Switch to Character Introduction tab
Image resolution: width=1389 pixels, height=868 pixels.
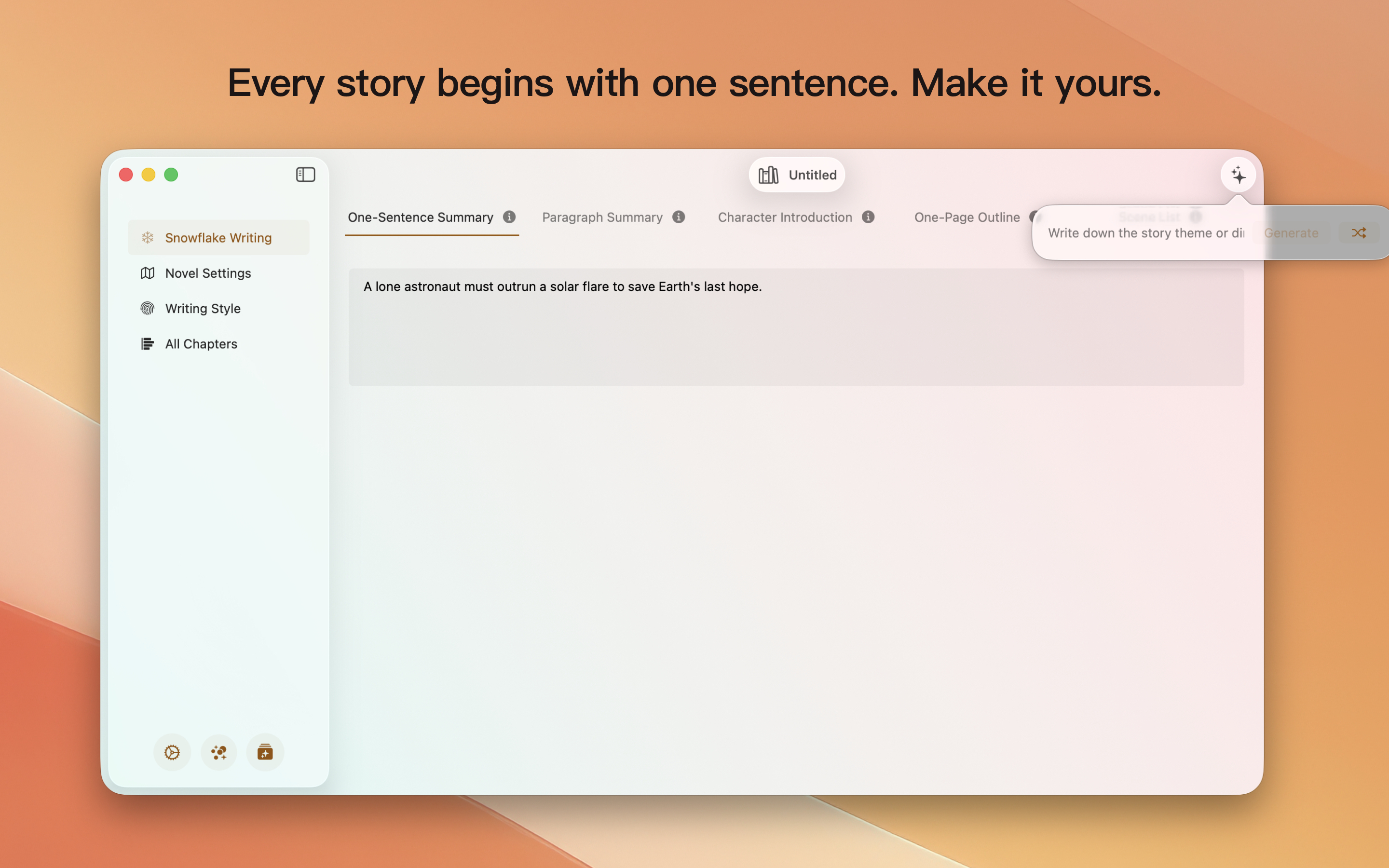pyautogui.click(x=785, y=217)
